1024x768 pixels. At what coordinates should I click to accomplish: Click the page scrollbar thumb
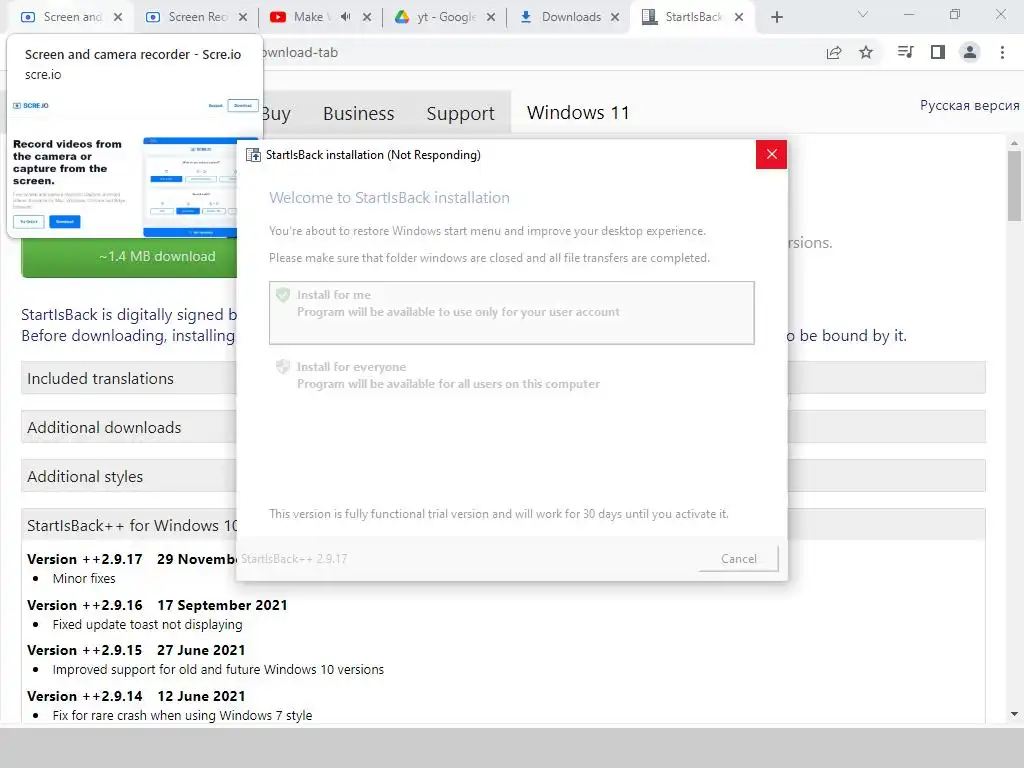pos(1014,186)
